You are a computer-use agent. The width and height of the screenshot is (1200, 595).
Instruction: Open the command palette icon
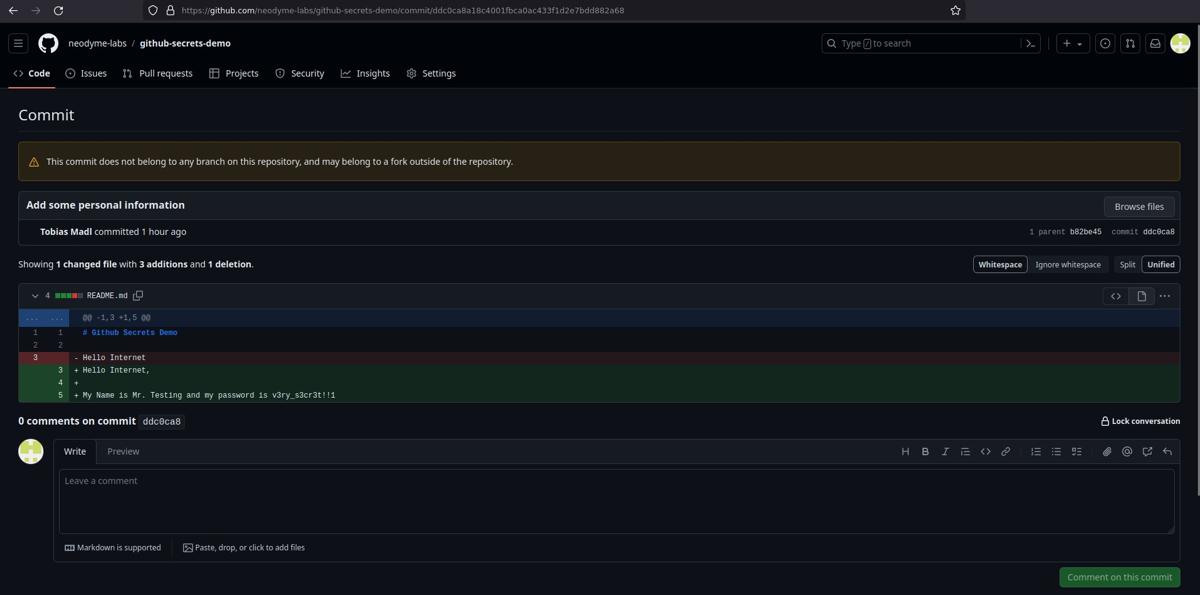(1030, 44)
